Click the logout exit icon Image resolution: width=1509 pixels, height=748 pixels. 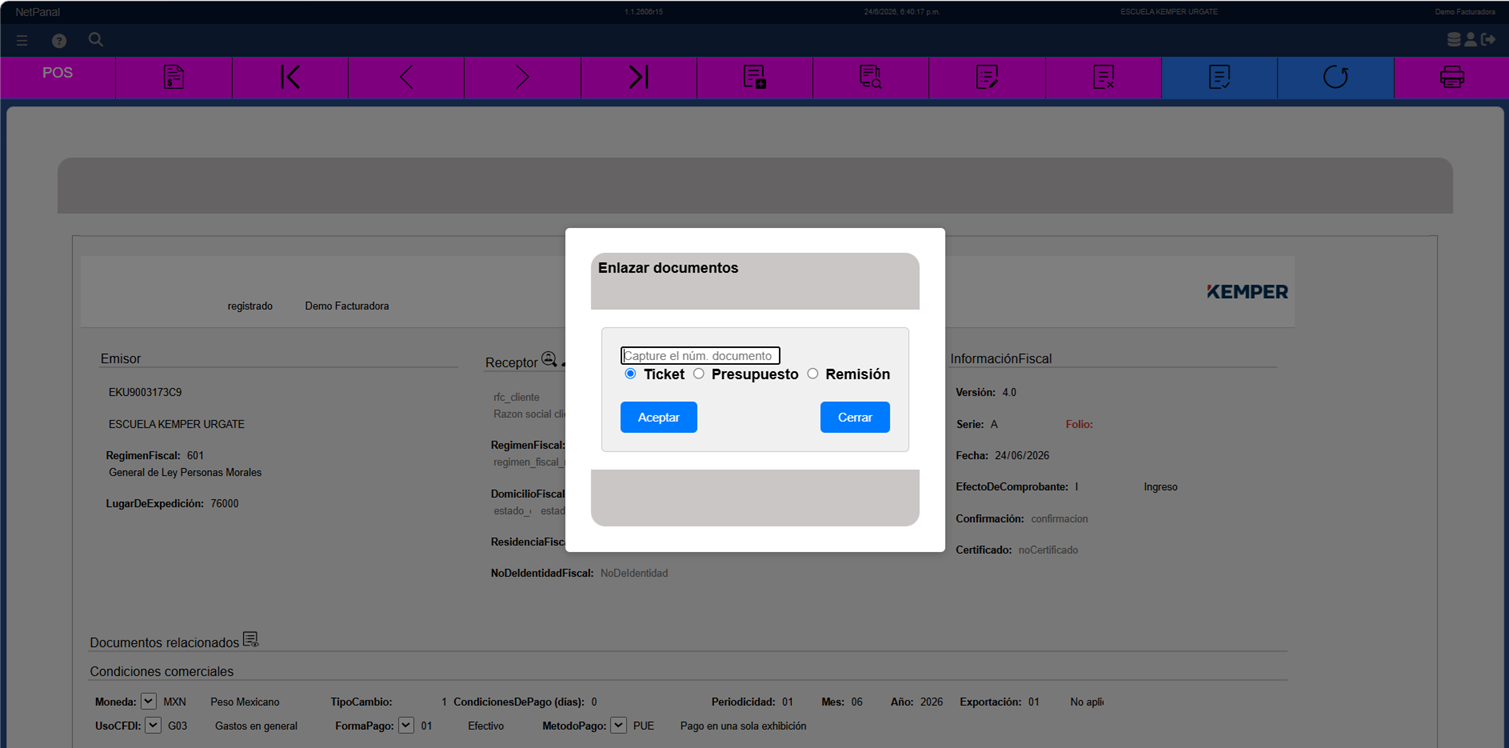tap(1488, 40)
